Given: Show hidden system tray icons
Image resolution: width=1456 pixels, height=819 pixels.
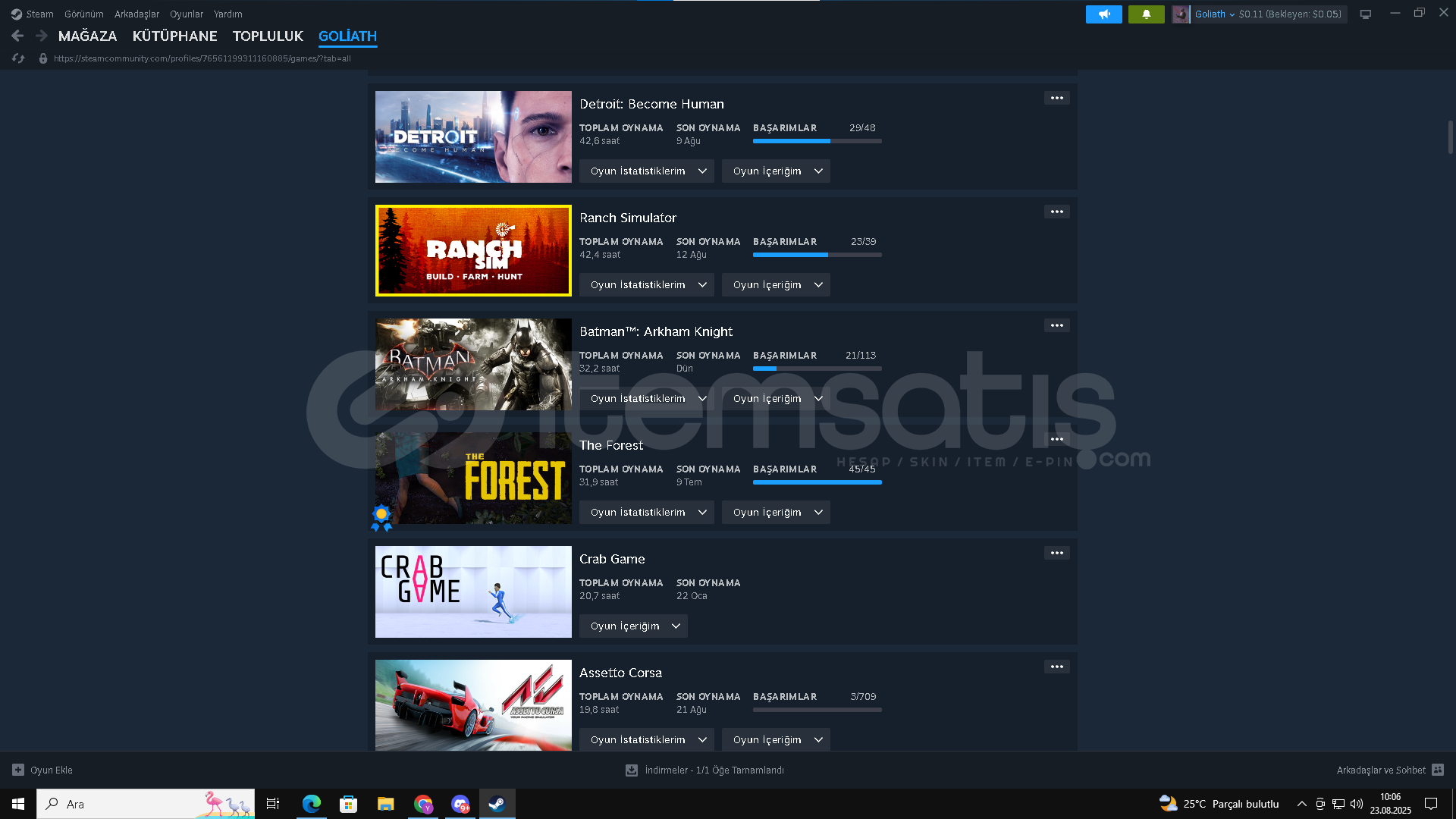Looking at the screenshot, I should click(1302, 804).
